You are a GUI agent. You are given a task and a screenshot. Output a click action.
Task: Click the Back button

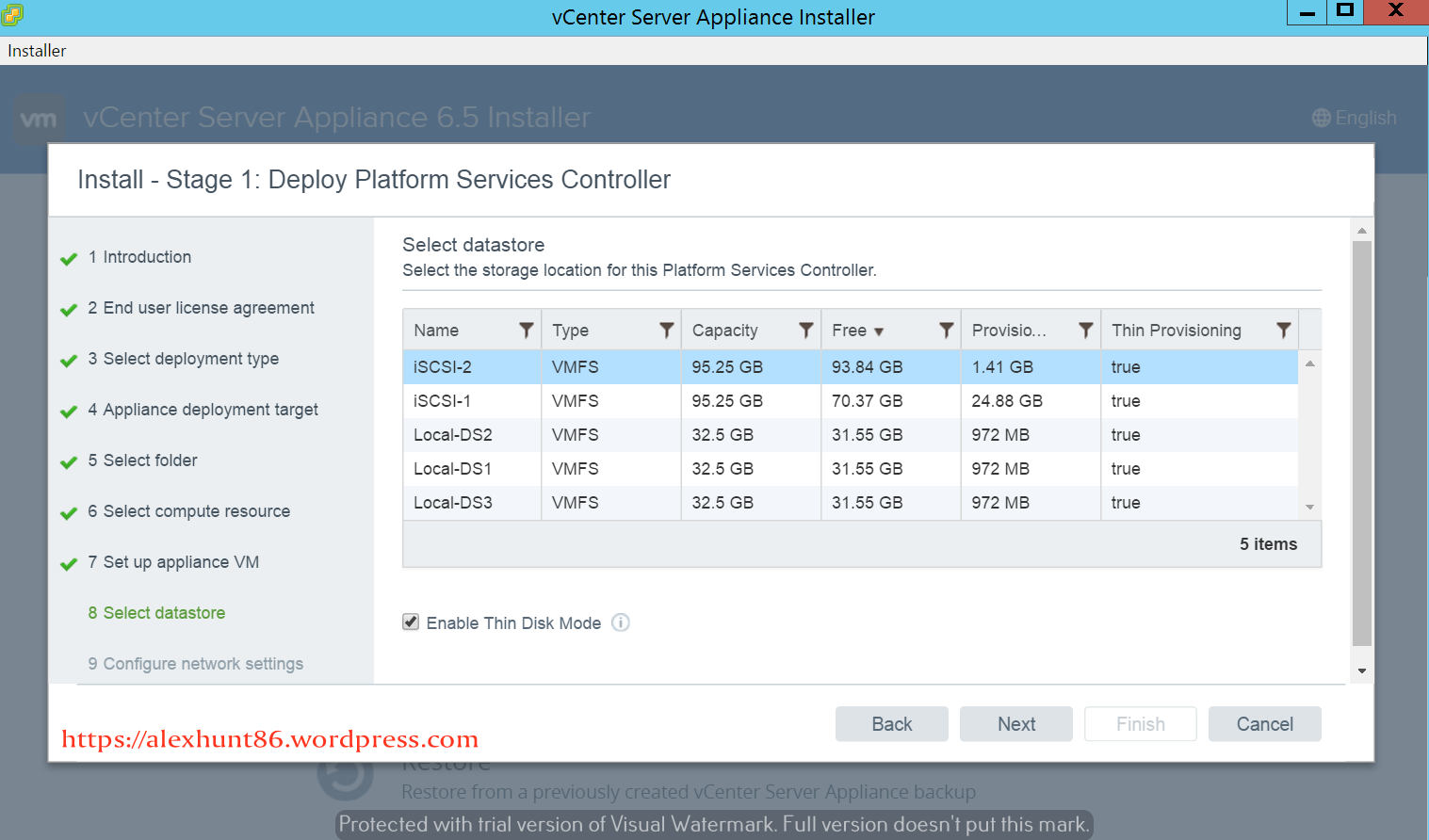891,724
